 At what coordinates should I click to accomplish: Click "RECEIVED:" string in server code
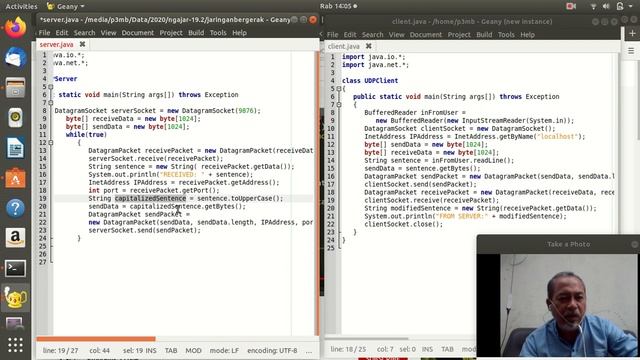[x=182, y=174]
